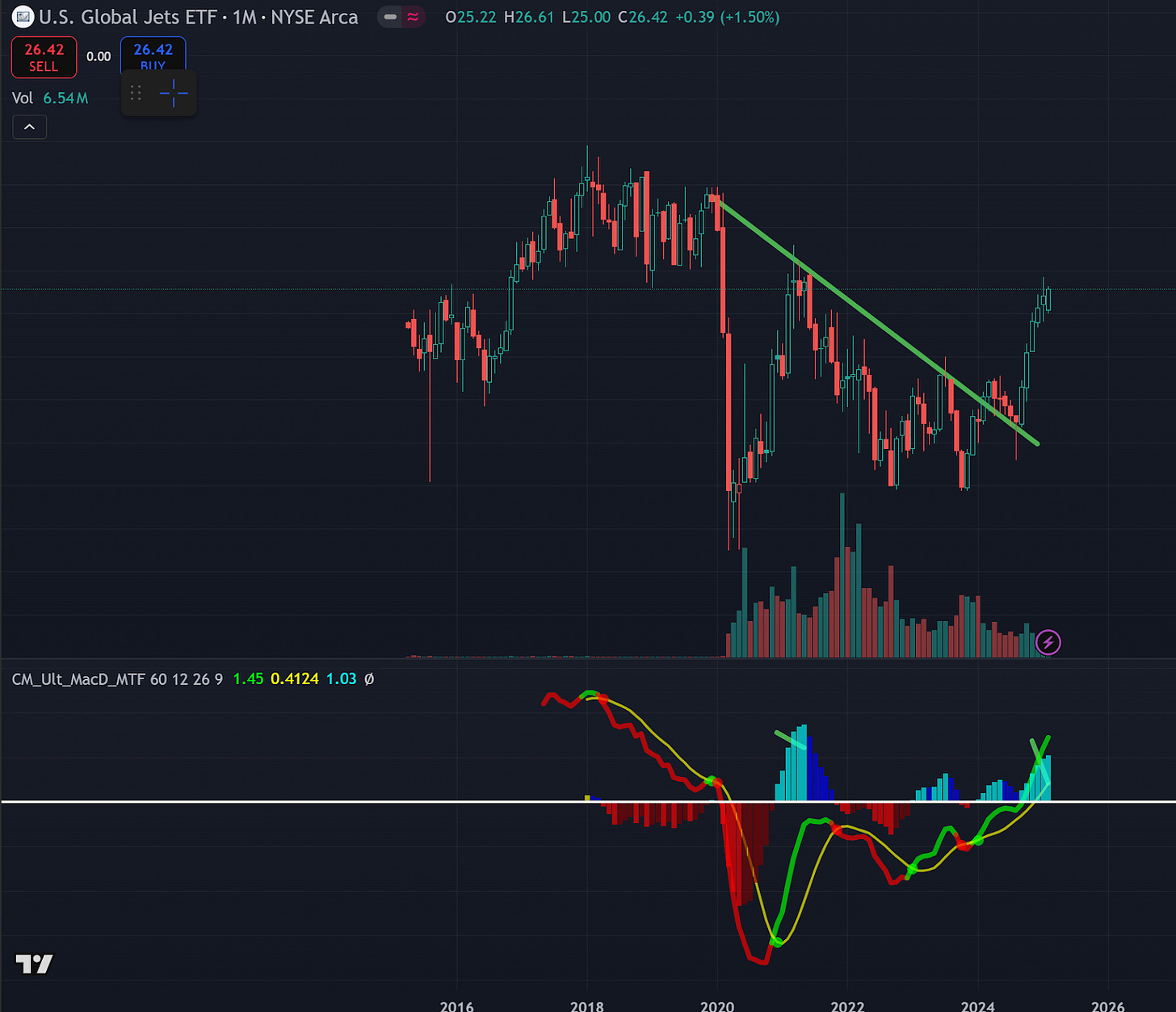This screenshot has height=1012, width=1176.
Task: Collapse the indicator legend with the chevron button
Action: pos(30,127)
